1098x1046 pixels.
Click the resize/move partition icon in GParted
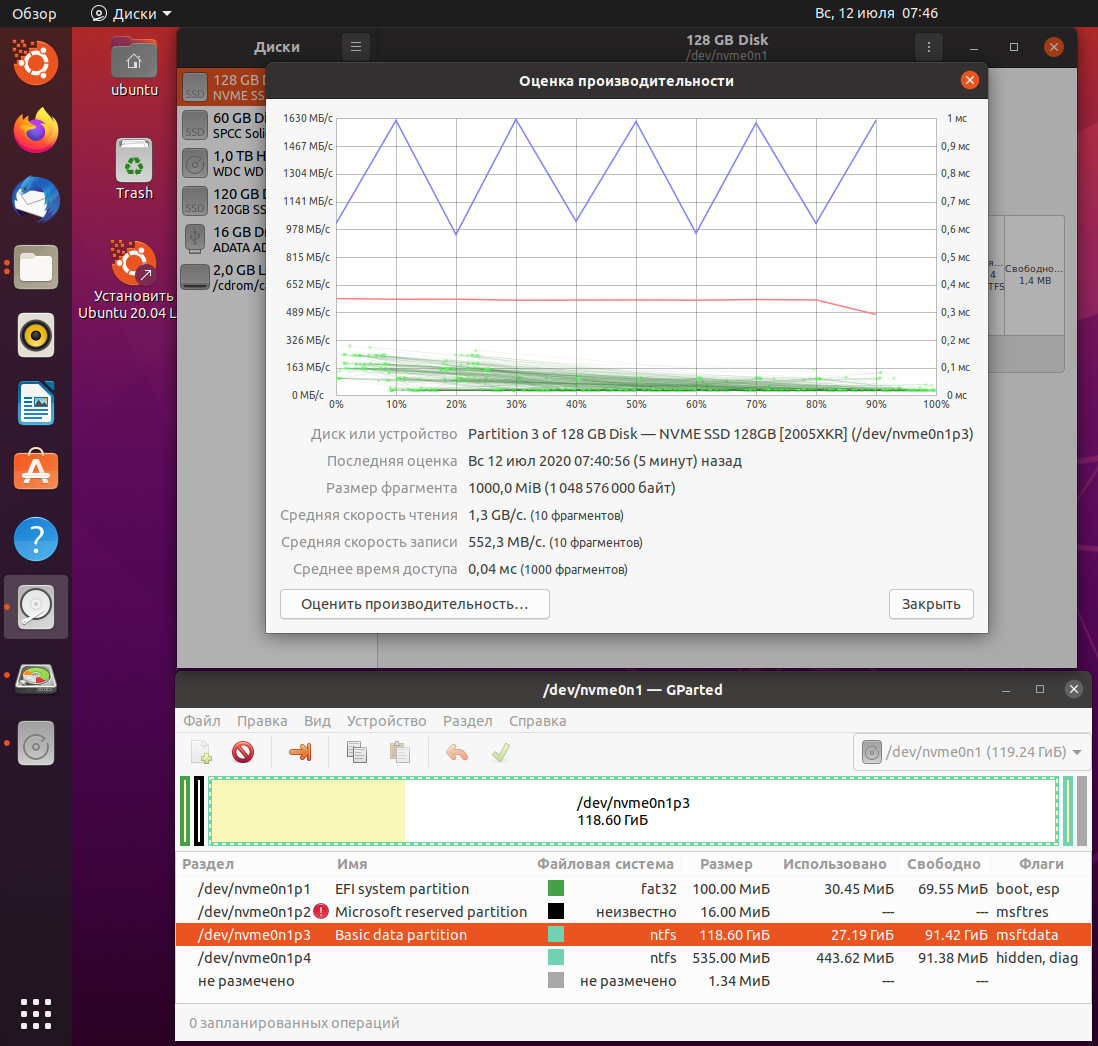click(x=300, y=753)
